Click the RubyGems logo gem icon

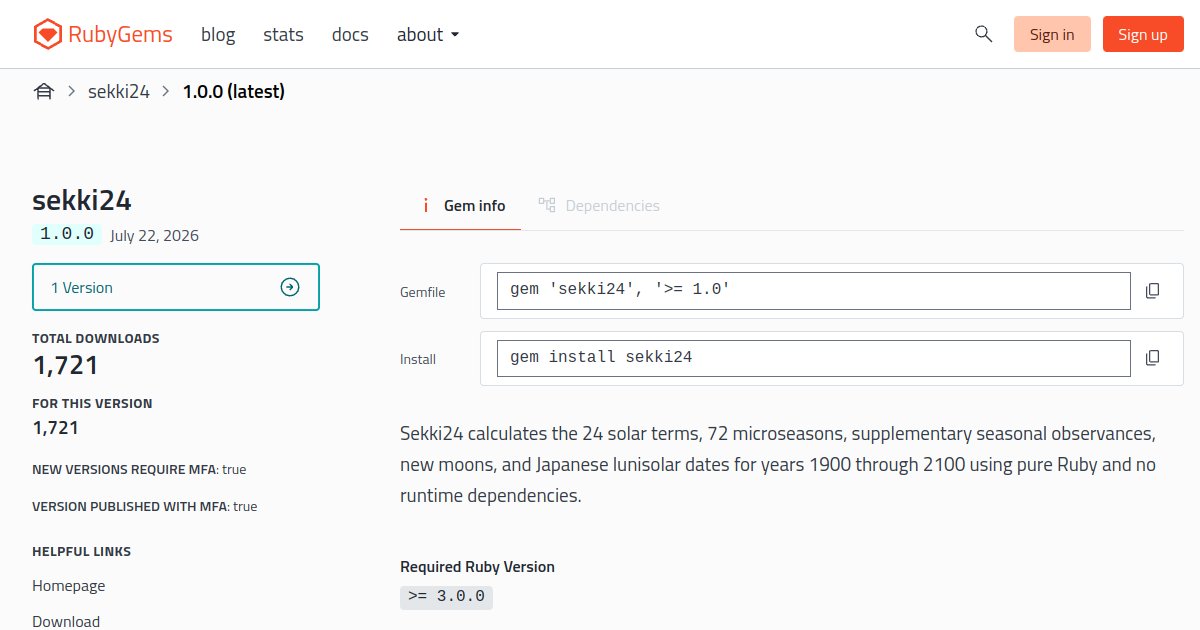point(47,35)
